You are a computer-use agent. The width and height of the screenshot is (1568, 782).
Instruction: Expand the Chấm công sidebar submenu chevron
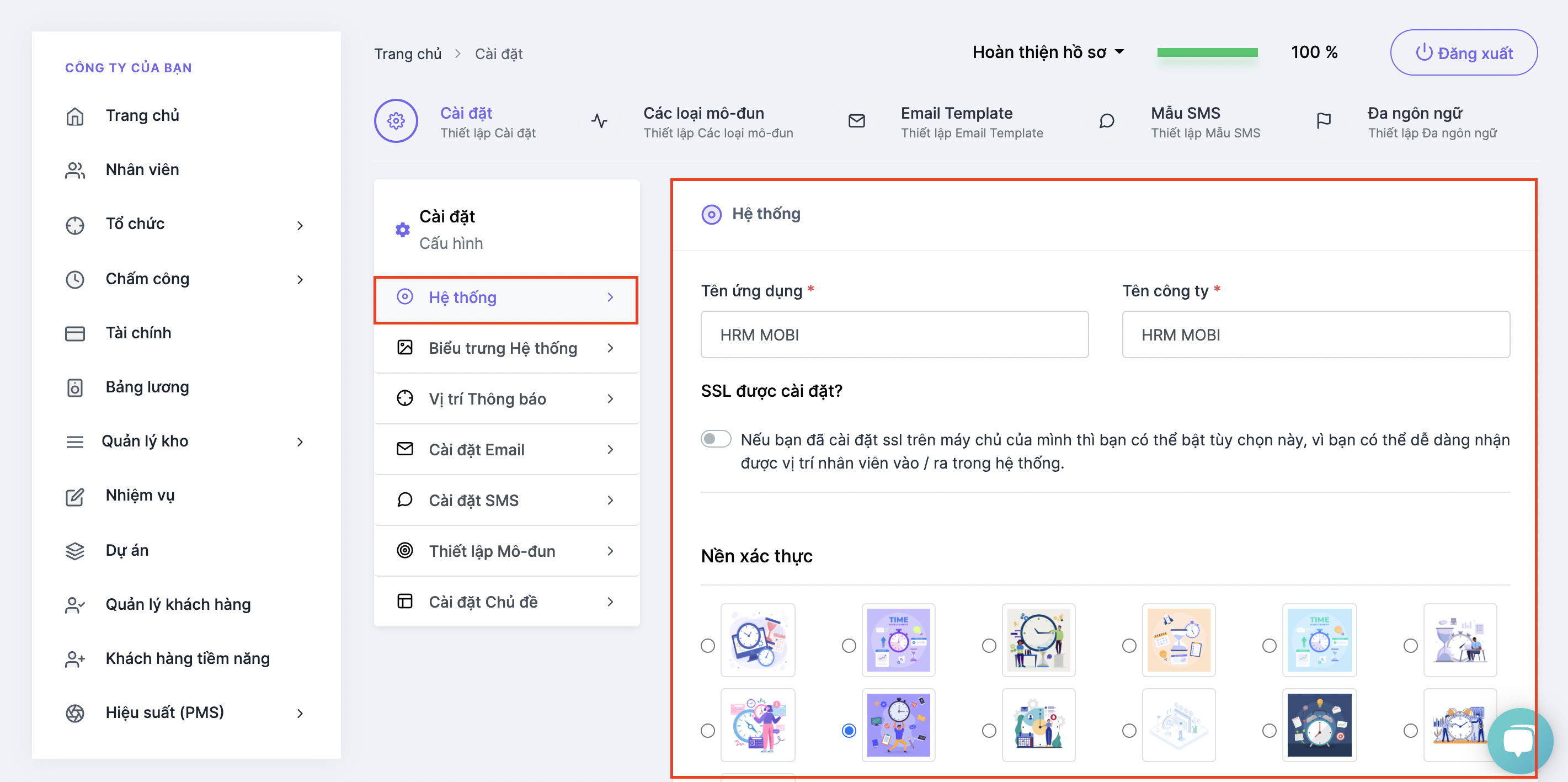(300, 280)
